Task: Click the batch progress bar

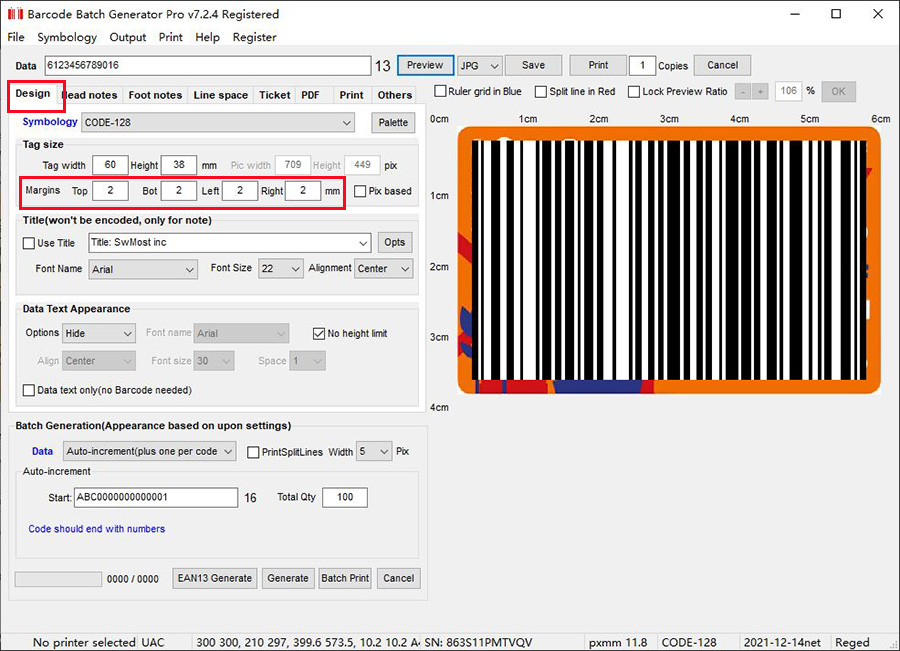Action: pyautogui.click(x=58, y=579)
